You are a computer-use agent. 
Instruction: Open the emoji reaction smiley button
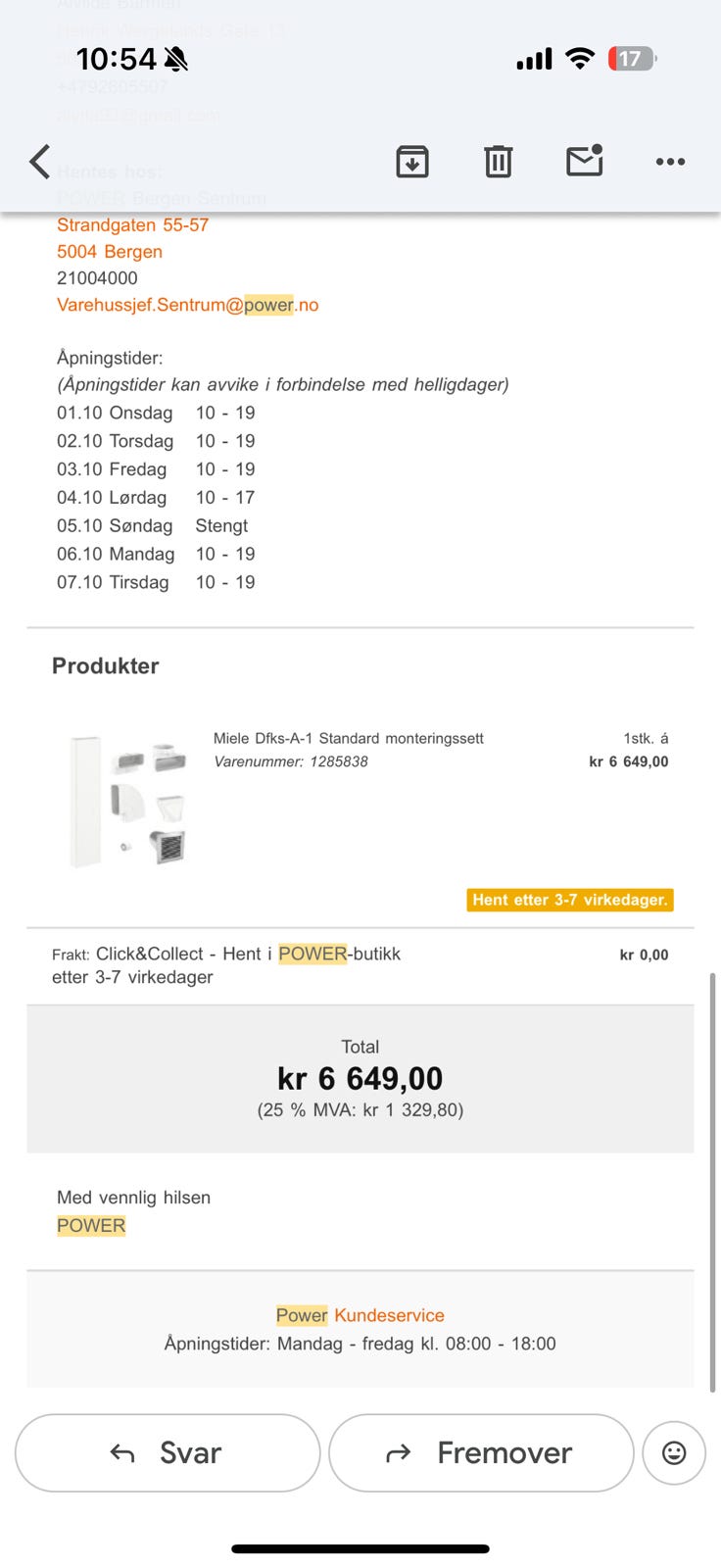click(674, 1452)
